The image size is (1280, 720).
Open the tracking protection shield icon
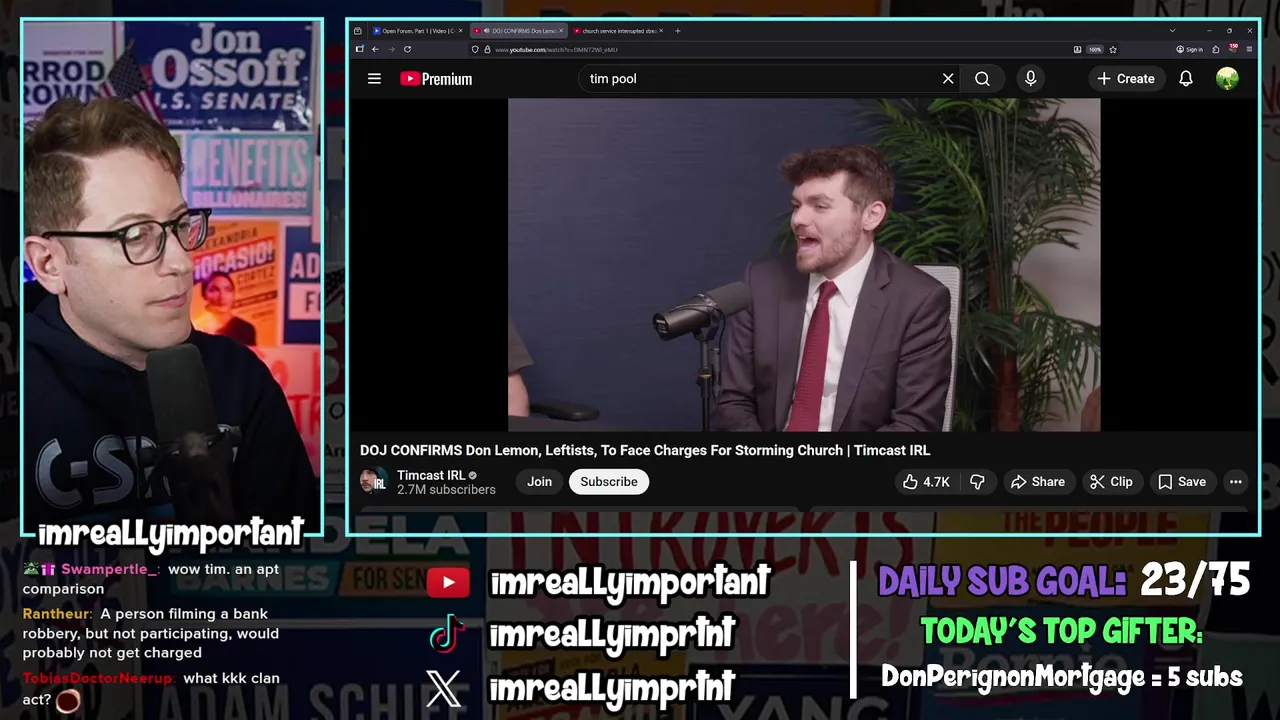[x=475, y=49]
